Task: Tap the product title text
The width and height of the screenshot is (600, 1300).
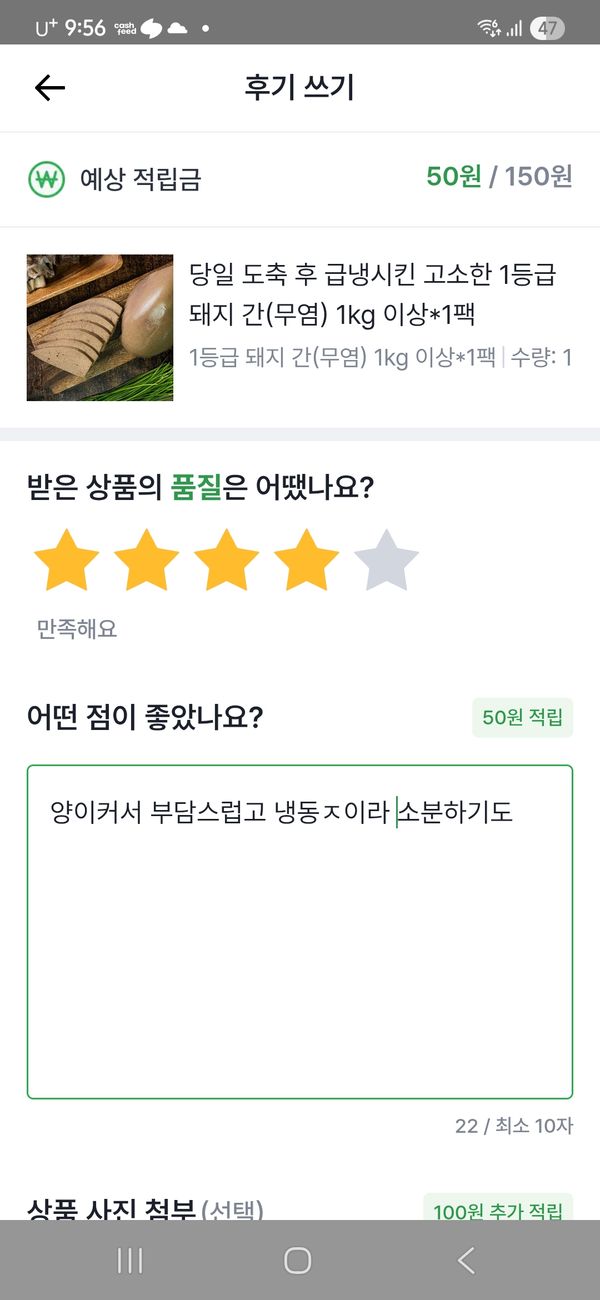Action: click(x=372, y=294)
